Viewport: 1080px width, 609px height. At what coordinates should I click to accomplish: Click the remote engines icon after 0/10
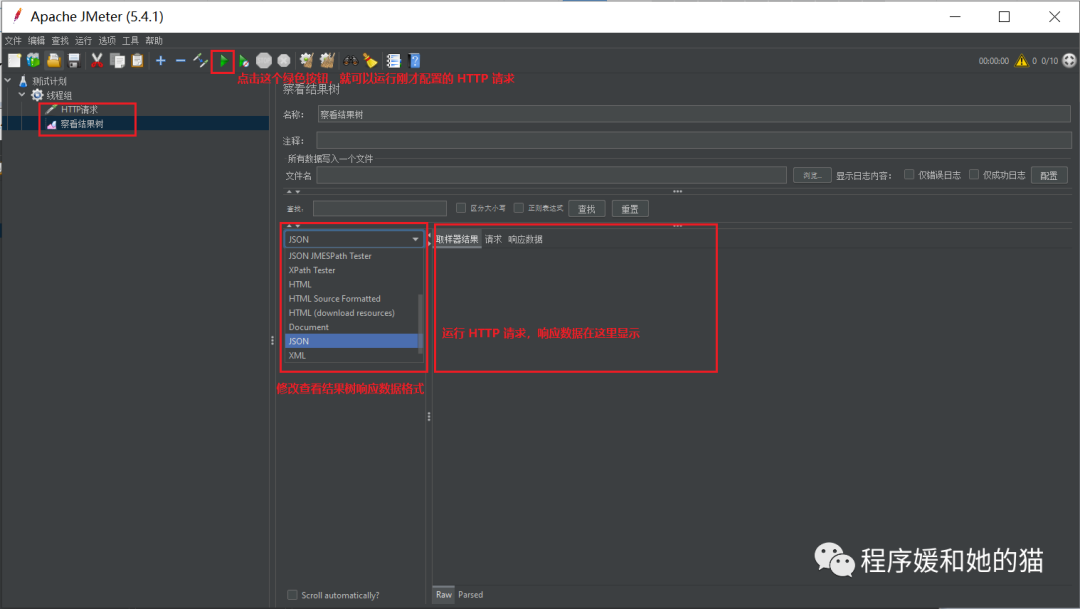[x=1069, y=61]
